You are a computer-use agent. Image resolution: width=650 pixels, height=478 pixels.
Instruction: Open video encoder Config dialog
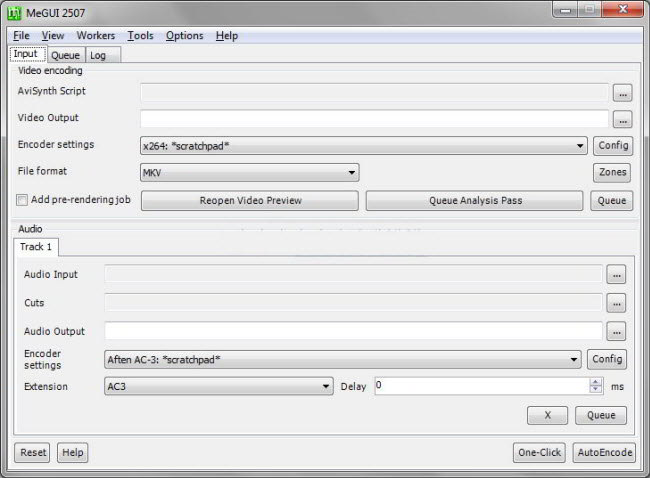613,146
